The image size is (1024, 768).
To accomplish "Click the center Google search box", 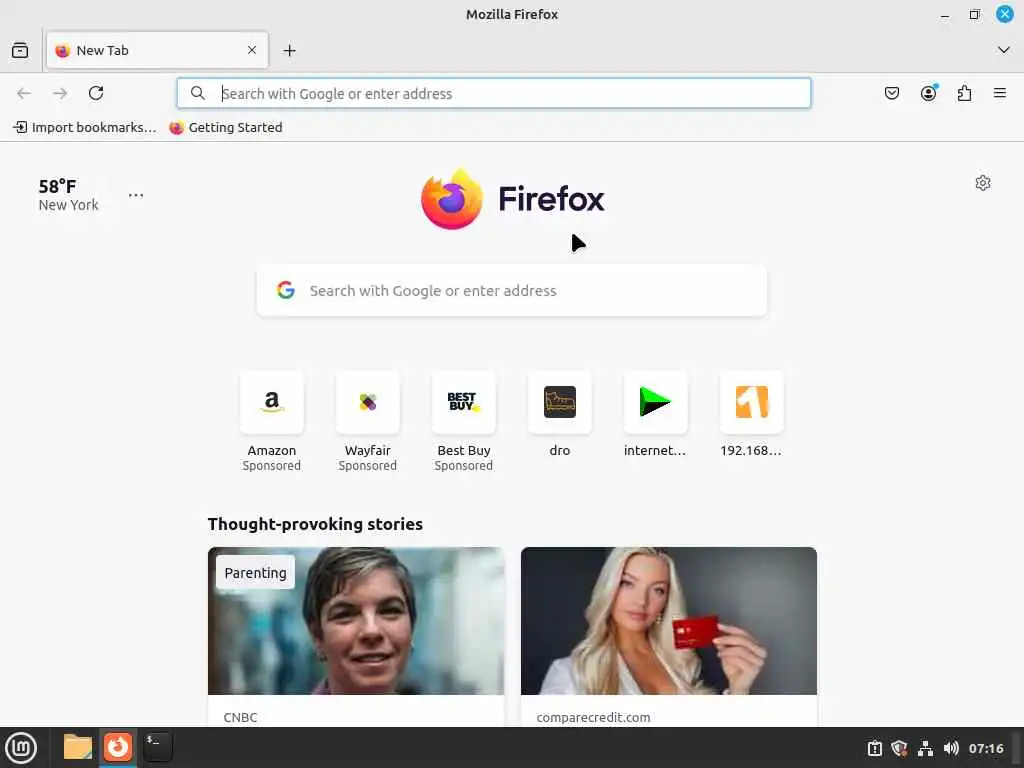I will 512,291.
